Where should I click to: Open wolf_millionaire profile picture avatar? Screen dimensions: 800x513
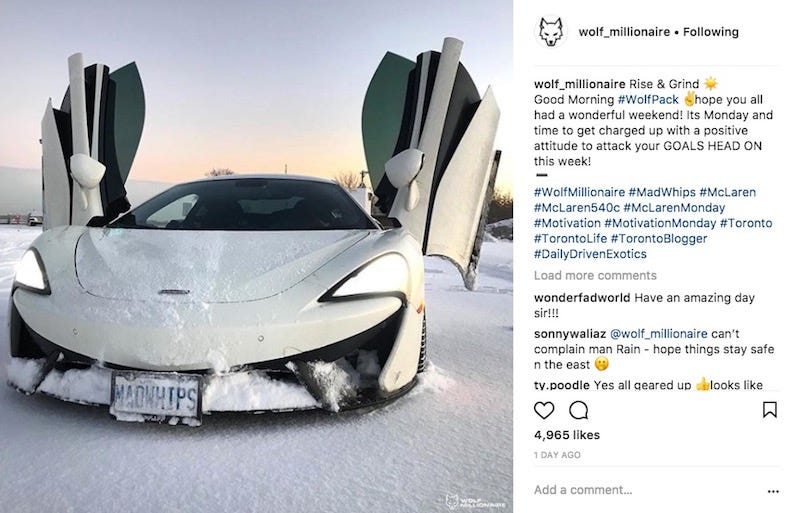click(551, 32)
